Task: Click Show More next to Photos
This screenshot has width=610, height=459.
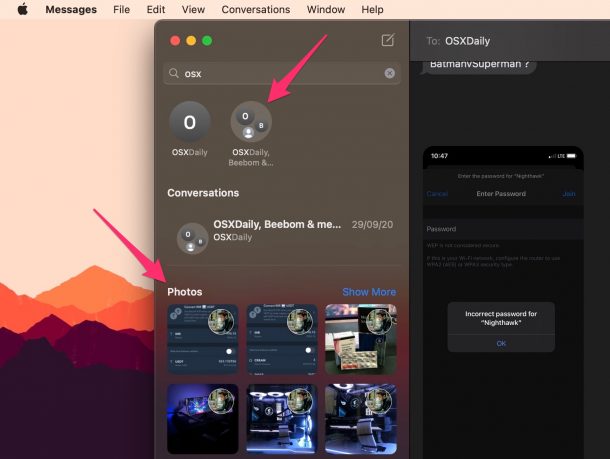Action: (x=369, y=292)
